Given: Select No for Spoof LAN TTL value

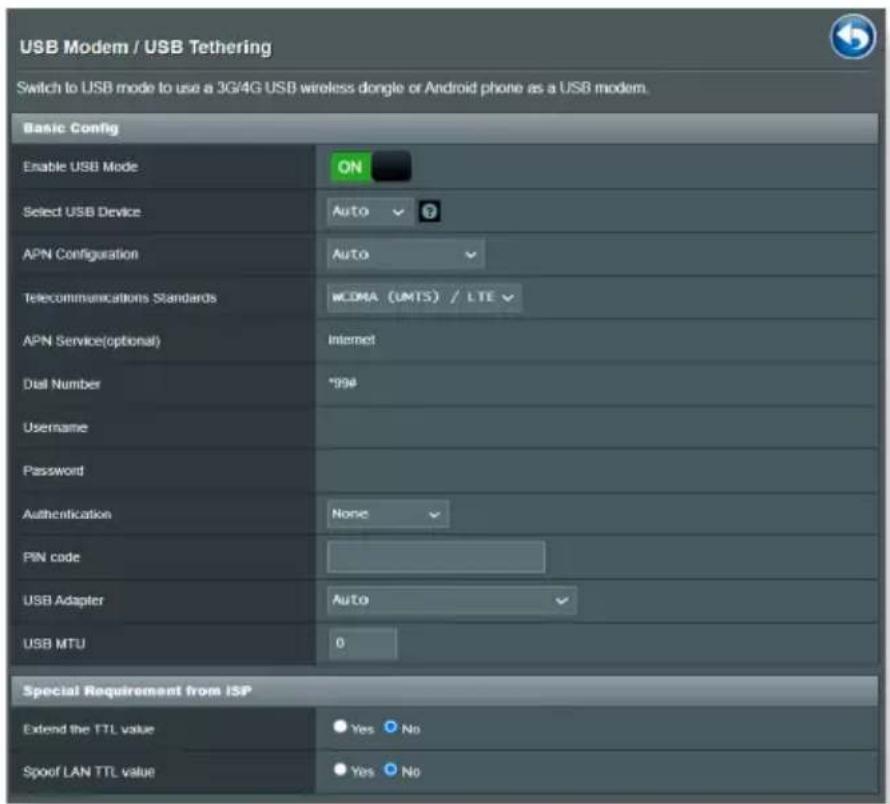Looking at the screenshot, I should [390, 769].
